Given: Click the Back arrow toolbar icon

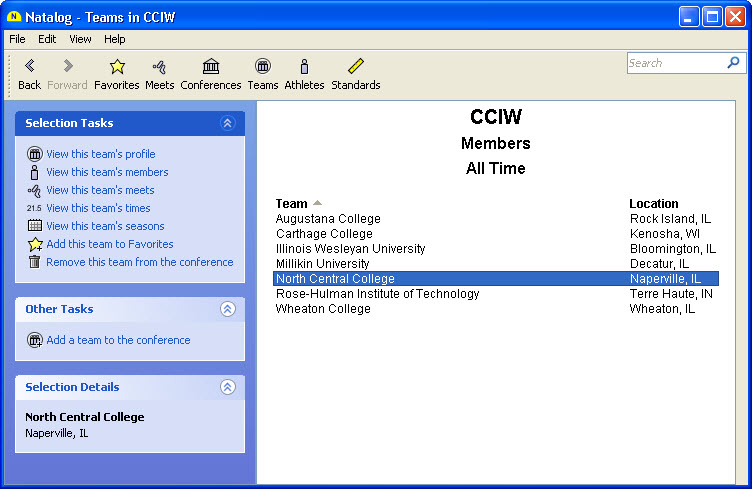Looking at the screenshot, I should 29,67.
